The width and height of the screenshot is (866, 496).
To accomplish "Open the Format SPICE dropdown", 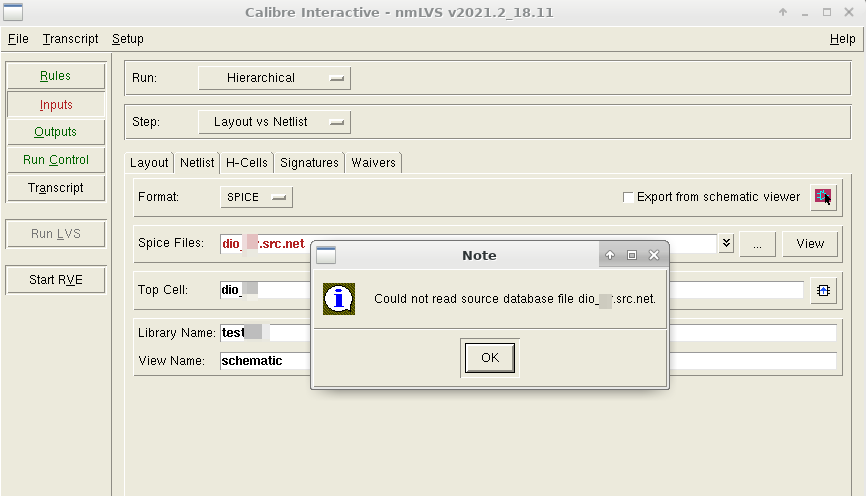I will (256, 197).
